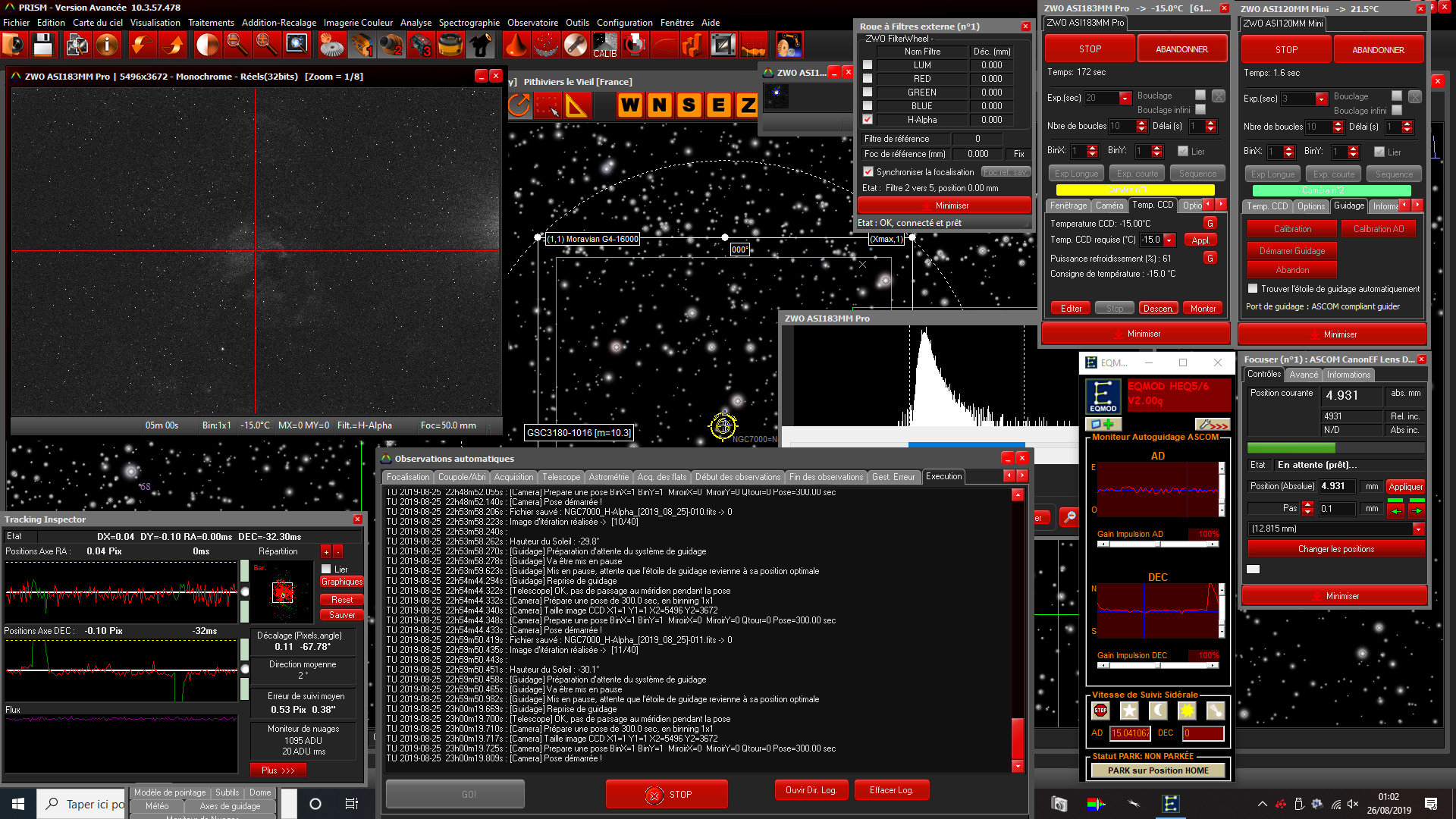
Task: Open EQMOD wrench setup expand button
Action: tap(1212, 425)
